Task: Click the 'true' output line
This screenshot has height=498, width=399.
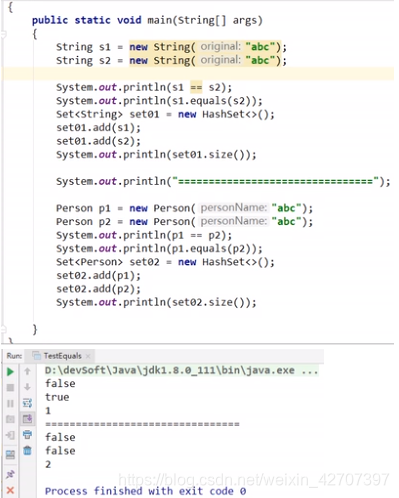Action: [57, 397]
